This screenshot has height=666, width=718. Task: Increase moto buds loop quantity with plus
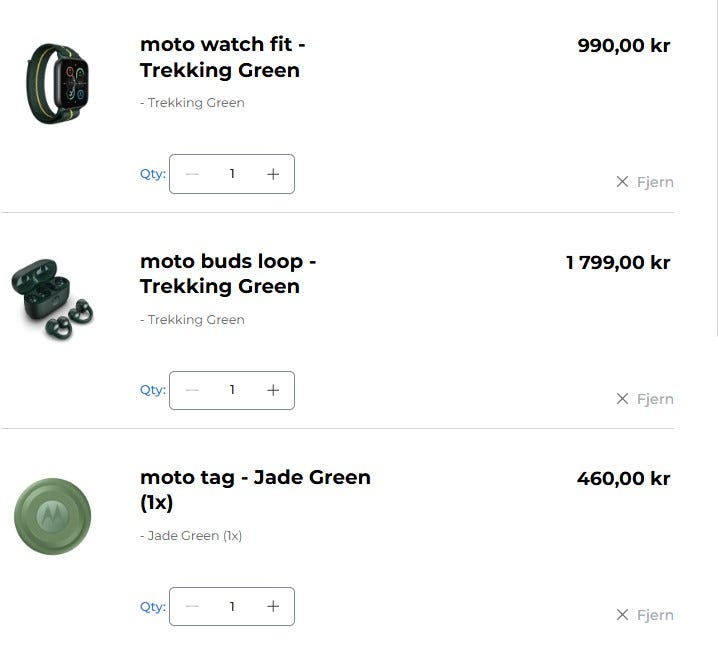(x=273, y=390)
